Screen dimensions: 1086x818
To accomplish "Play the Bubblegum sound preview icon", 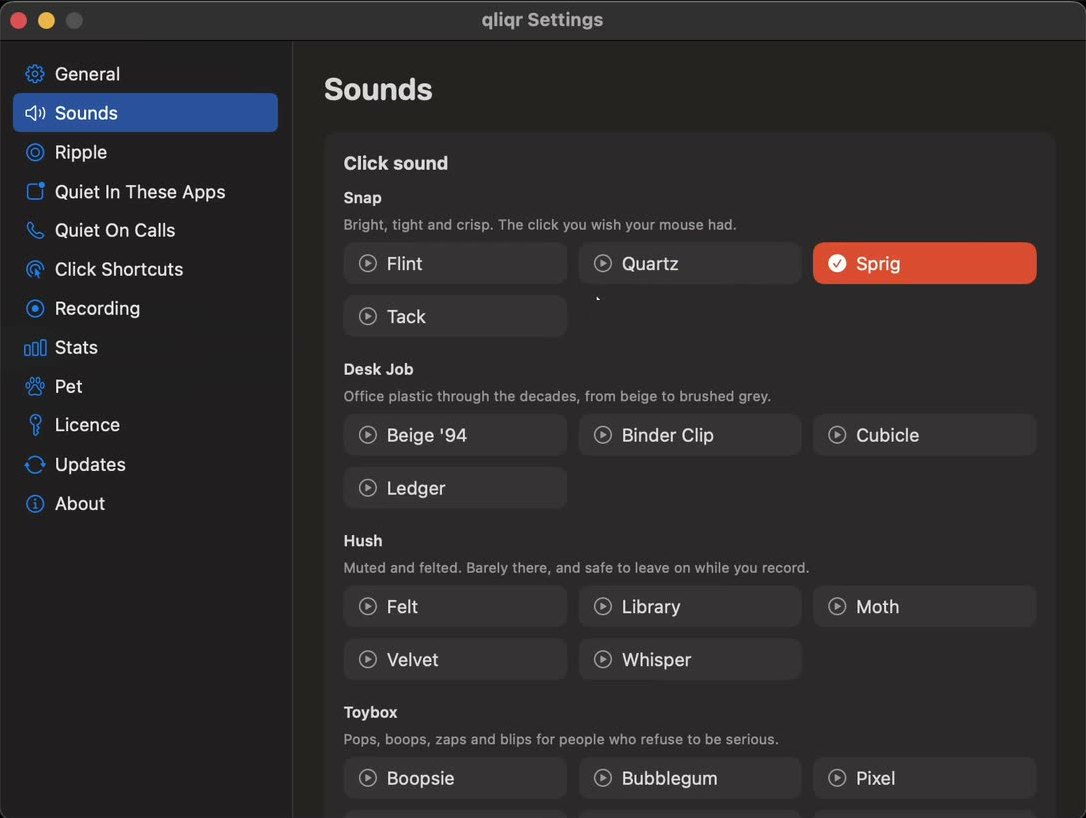I will click(x=603, y=778).
